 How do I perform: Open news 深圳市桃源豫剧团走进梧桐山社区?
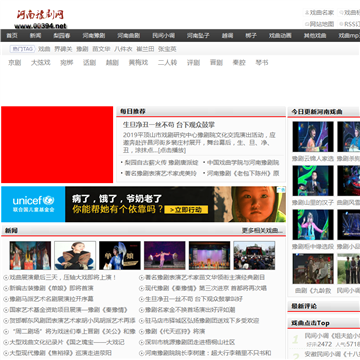click(x=190, y=342)
